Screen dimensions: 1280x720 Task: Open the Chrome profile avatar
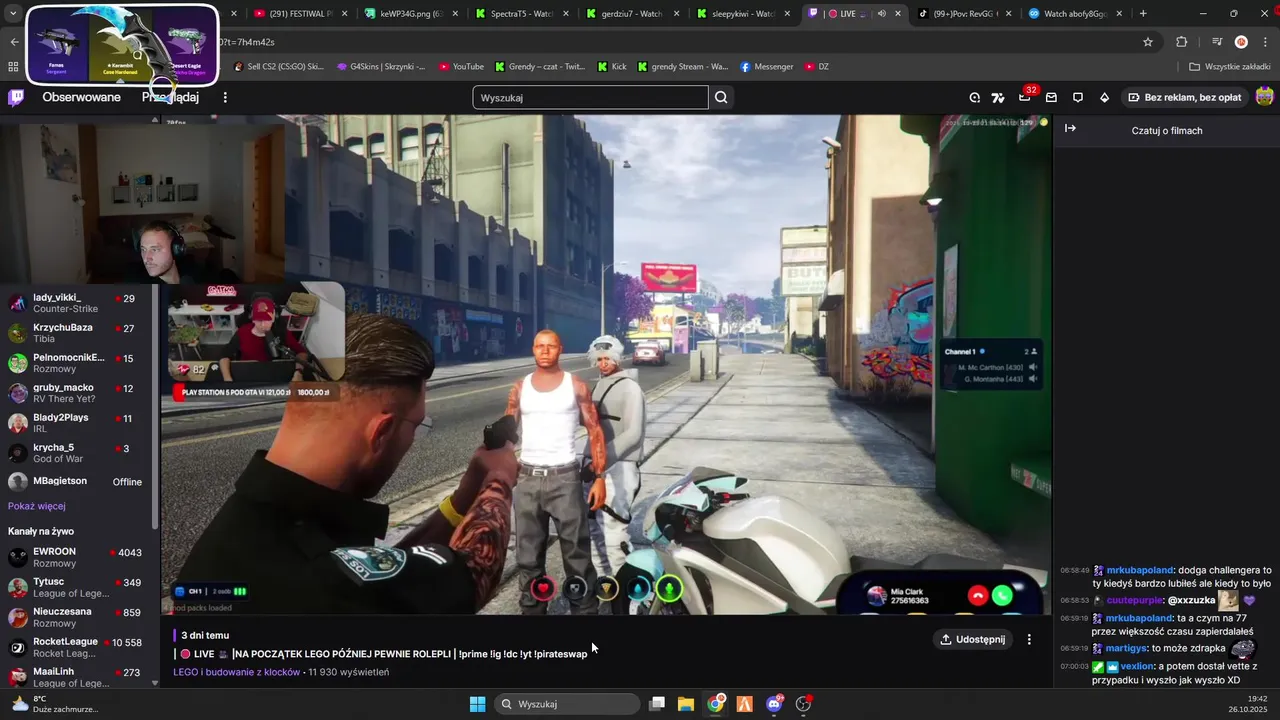(x=1241, y=42)
